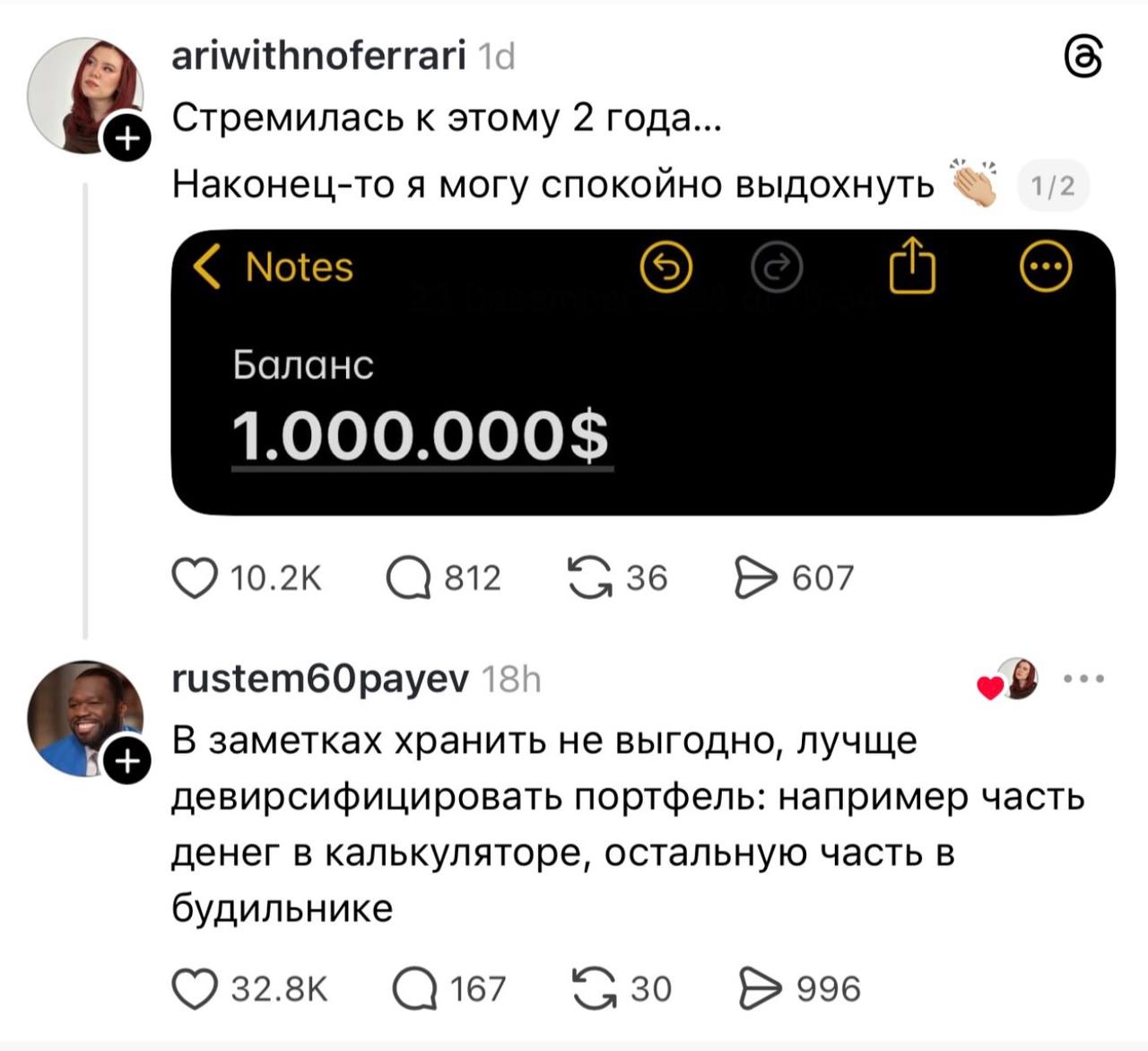Like the ariwithnoferrari post
1148x1051 pixels.
pos(195,578)
